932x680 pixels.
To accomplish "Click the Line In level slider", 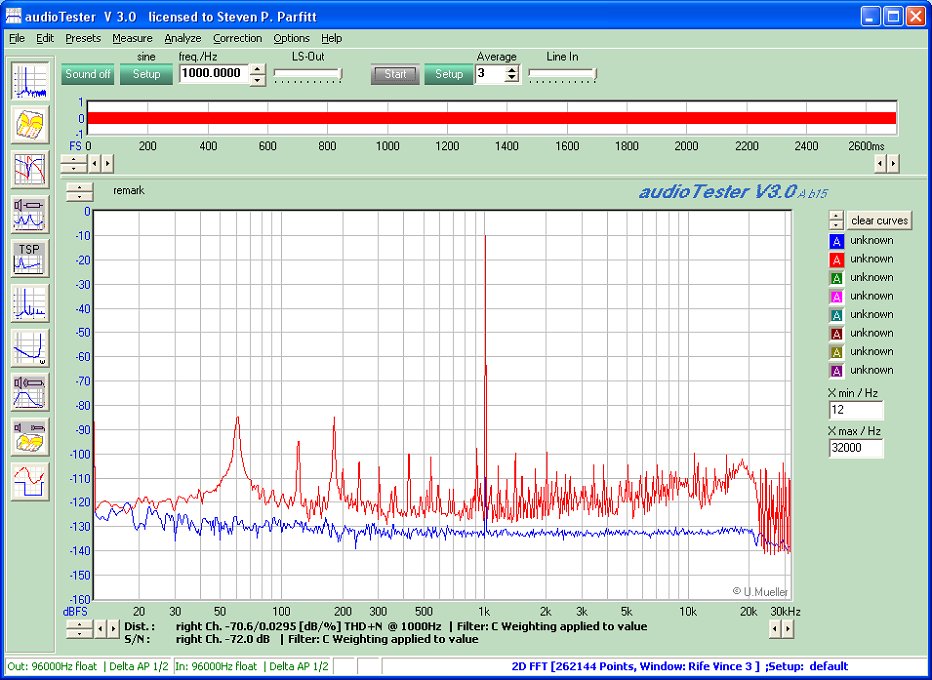I will pos(562,74).
